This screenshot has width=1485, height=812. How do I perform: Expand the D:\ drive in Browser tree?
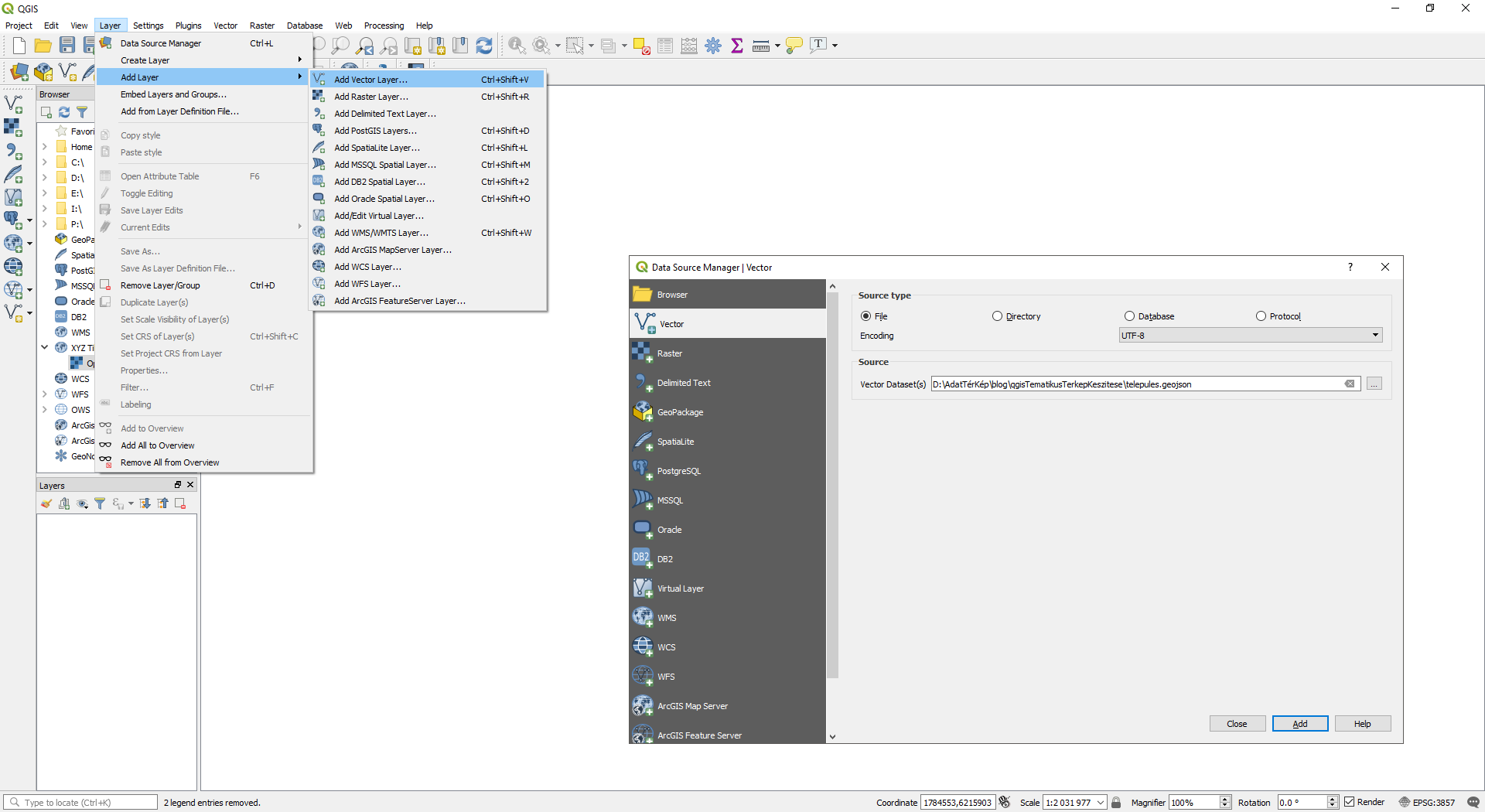(45, 177)
